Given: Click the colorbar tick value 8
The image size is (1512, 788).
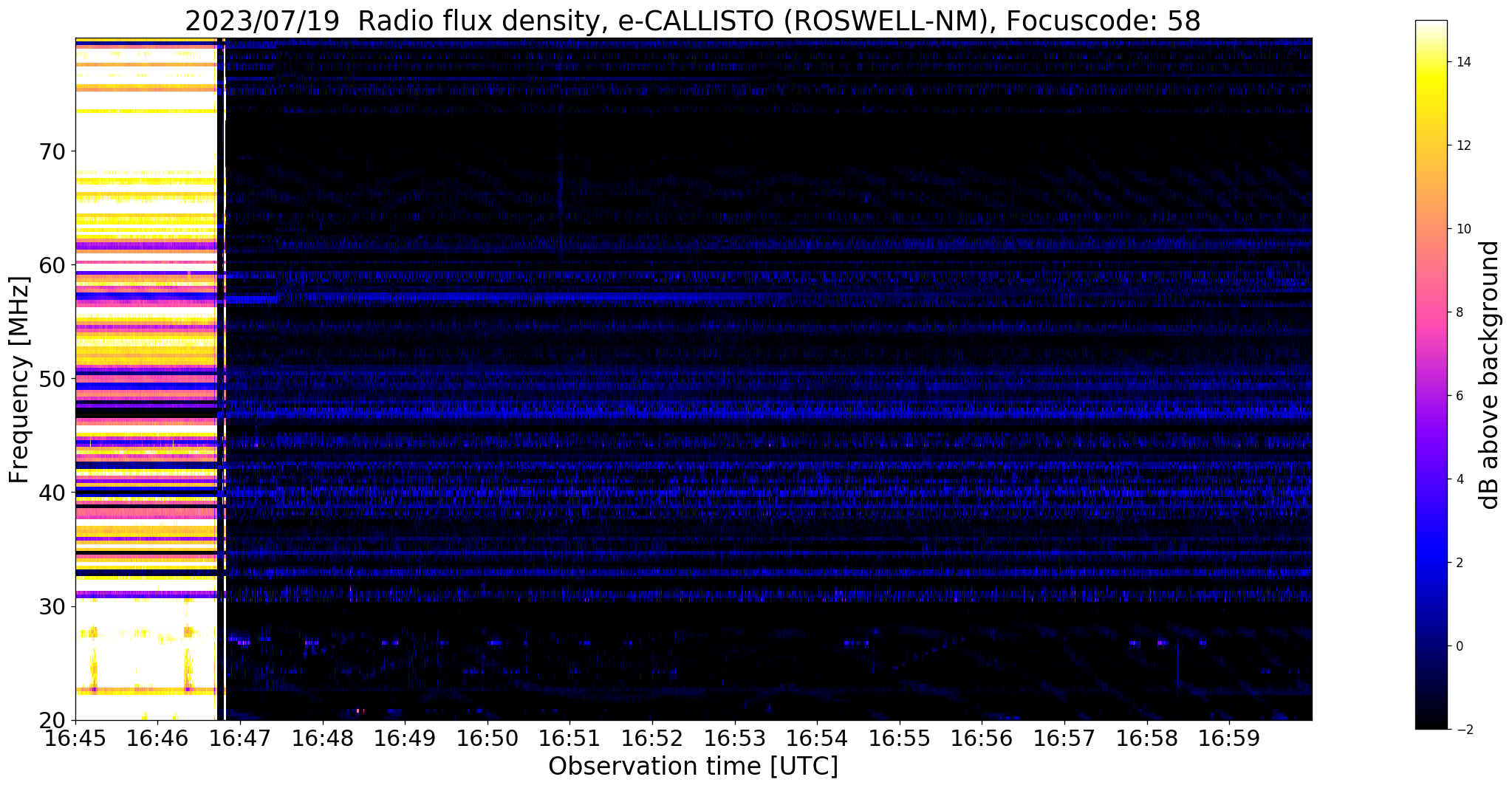Looking at the screenshot, I should coord(1458,312).
